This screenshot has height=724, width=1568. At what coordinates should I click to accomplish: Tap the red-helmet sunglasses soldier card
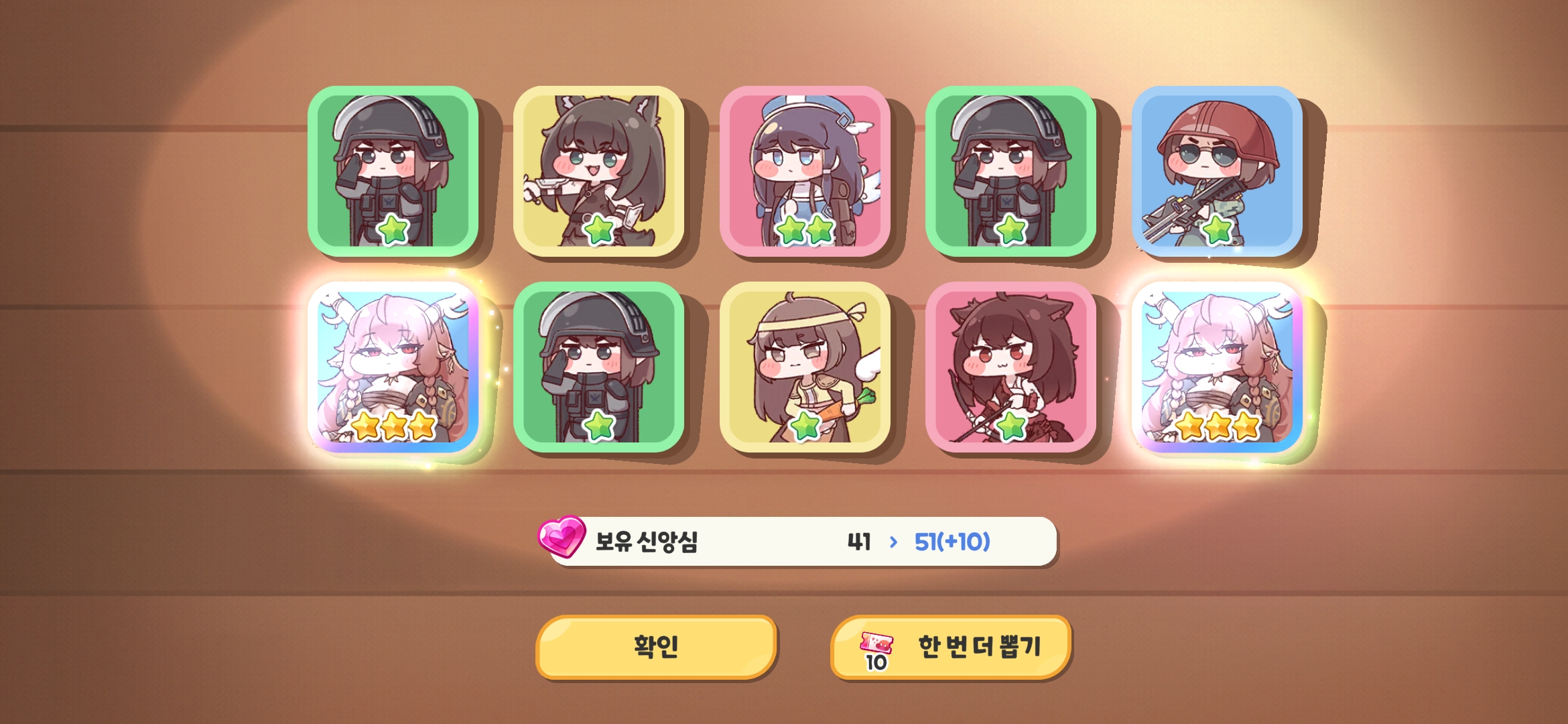click(1217, 171)
